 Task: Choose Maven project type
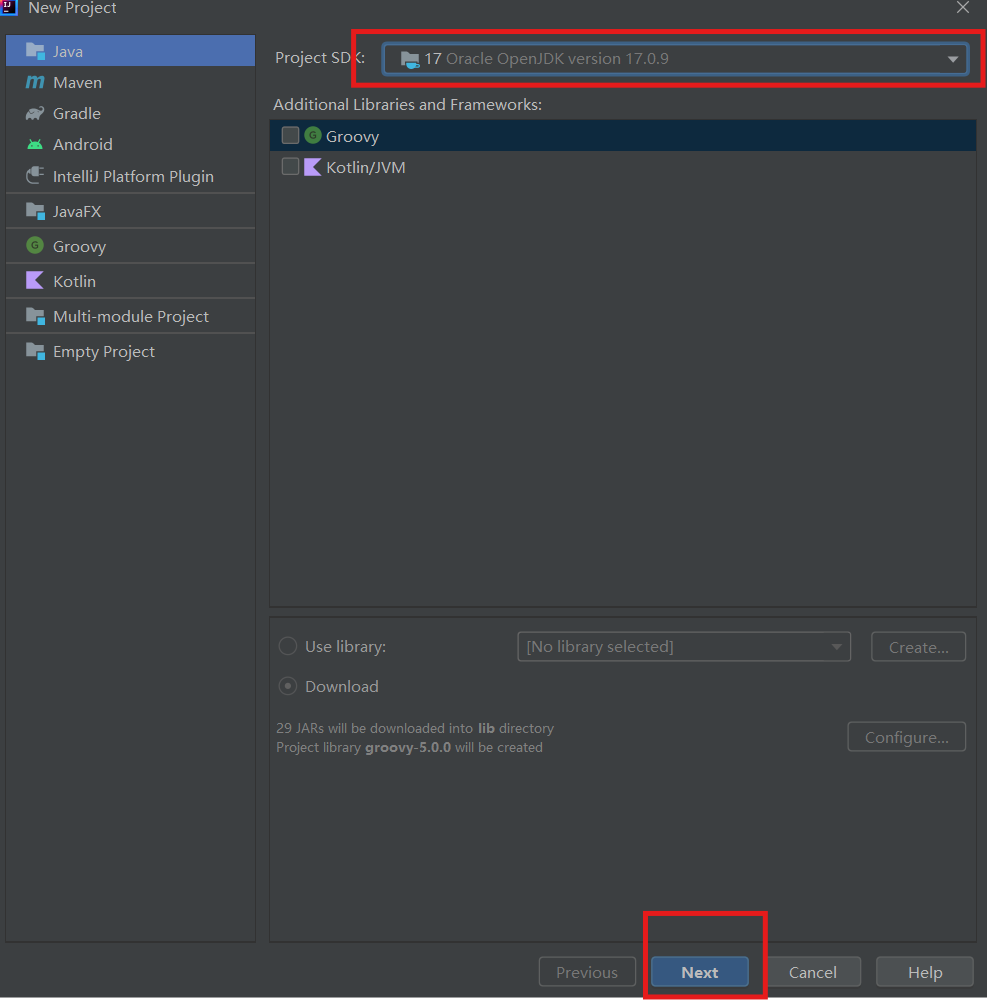tap(130, 82)
